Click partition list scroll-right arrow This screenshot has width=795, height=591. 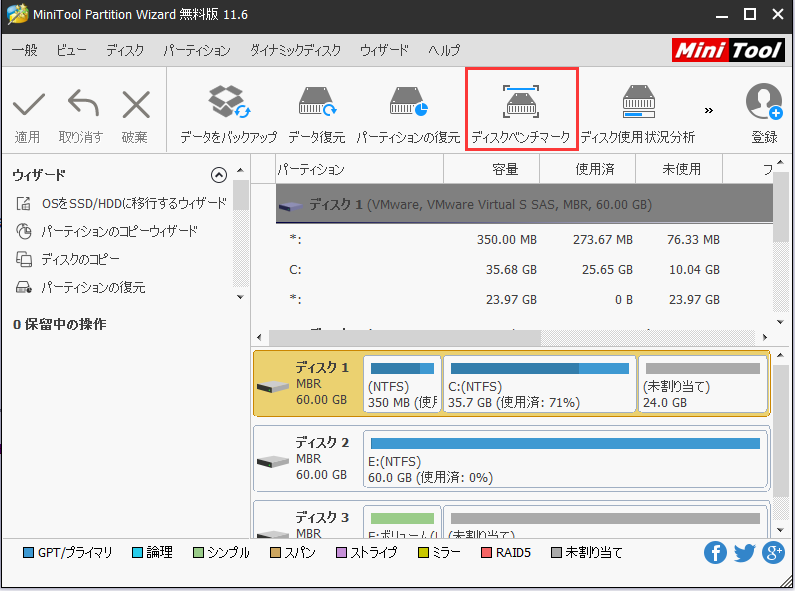[765, 337]
